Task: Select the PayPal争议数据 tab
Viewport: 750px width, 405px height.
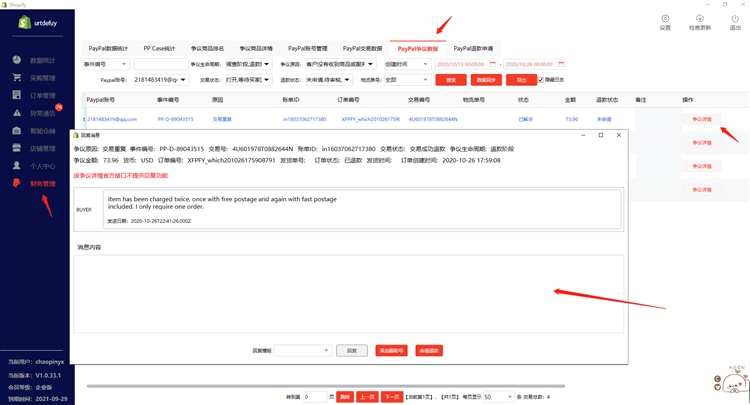Action: coord(418,48)
